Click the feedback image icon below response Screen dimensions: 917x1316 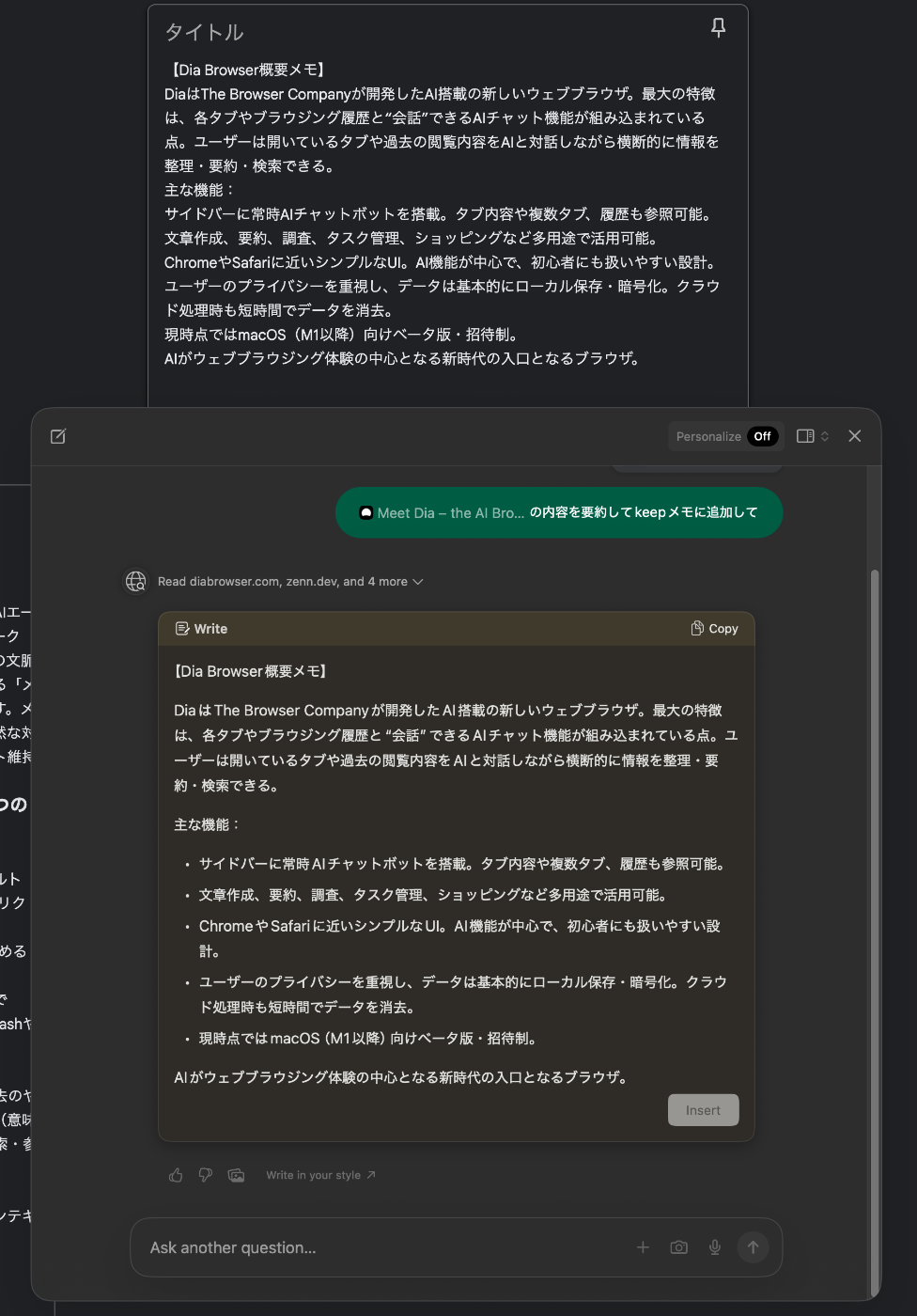pos(237,1175)
